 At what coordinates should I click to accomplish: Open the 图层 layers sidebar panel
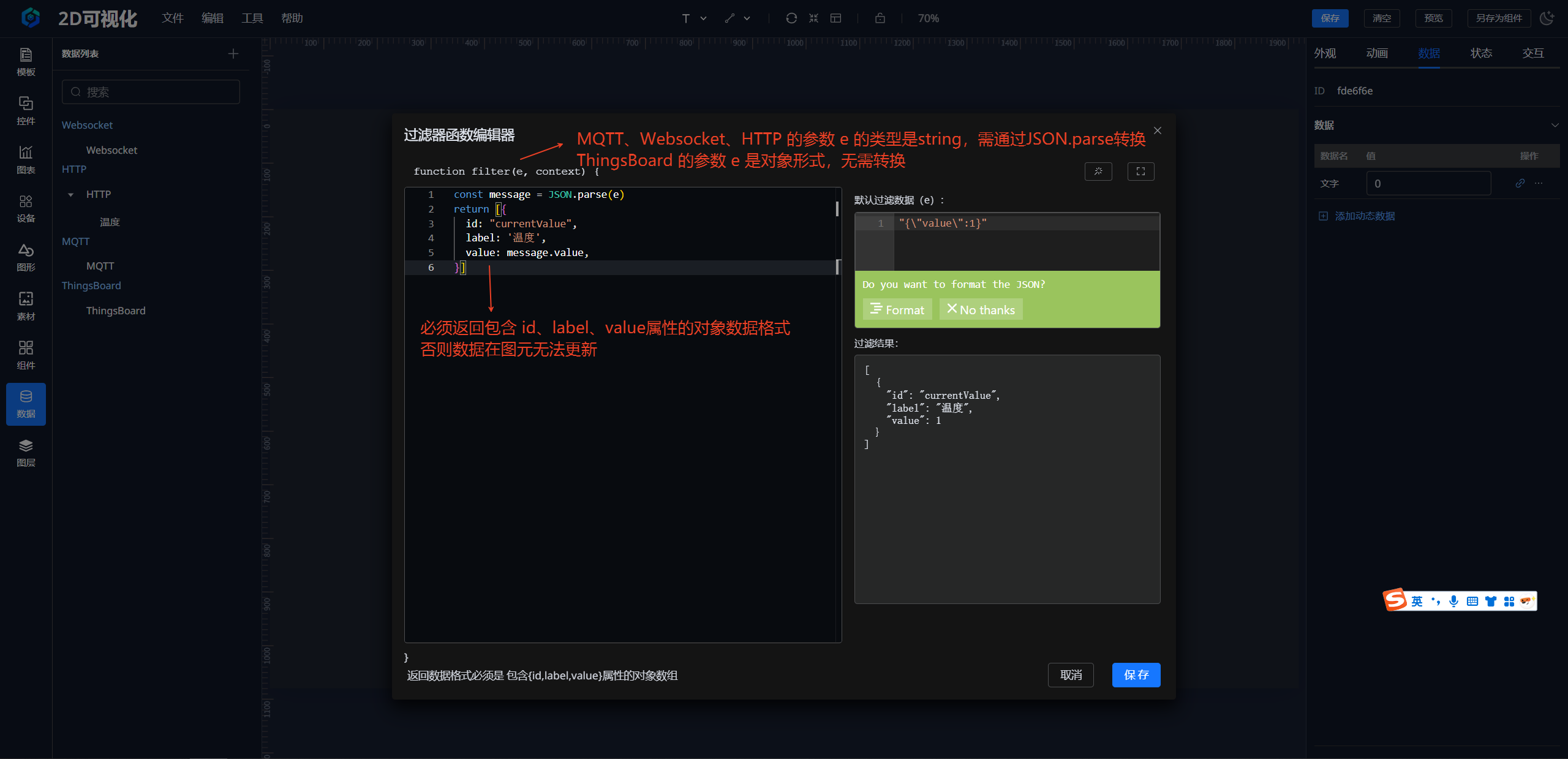(26, 453)
